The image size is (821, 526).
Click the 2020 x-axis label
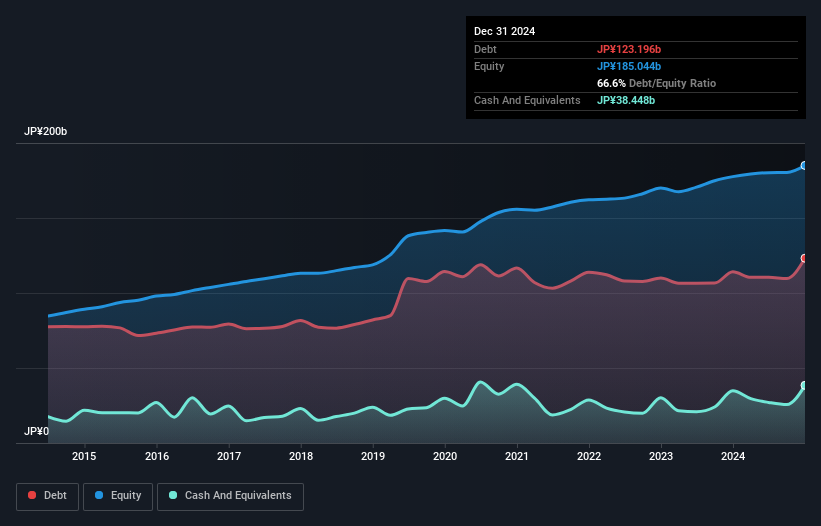(x=445, y=456)
